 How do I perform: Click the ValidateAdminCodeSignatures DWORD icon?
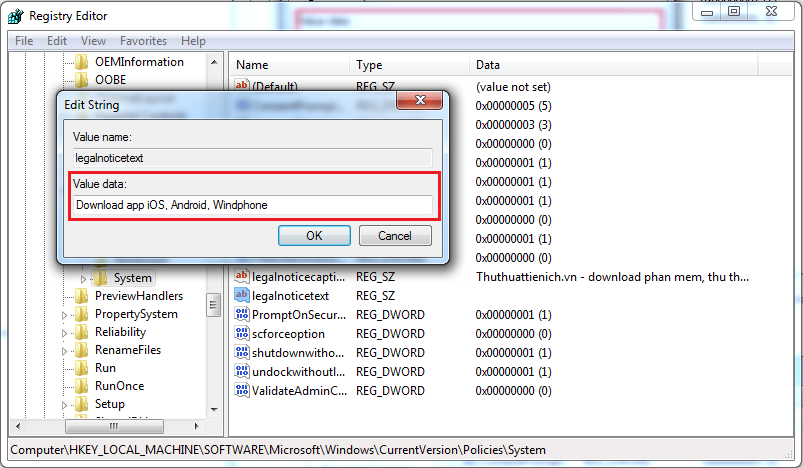241,391
